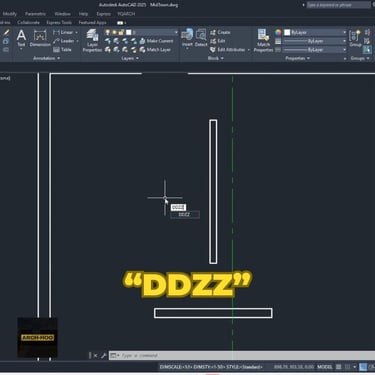Switch to the Collaborate ribbon tab
This screenshot has height=375, width=375.
click(x=28, y=22)
